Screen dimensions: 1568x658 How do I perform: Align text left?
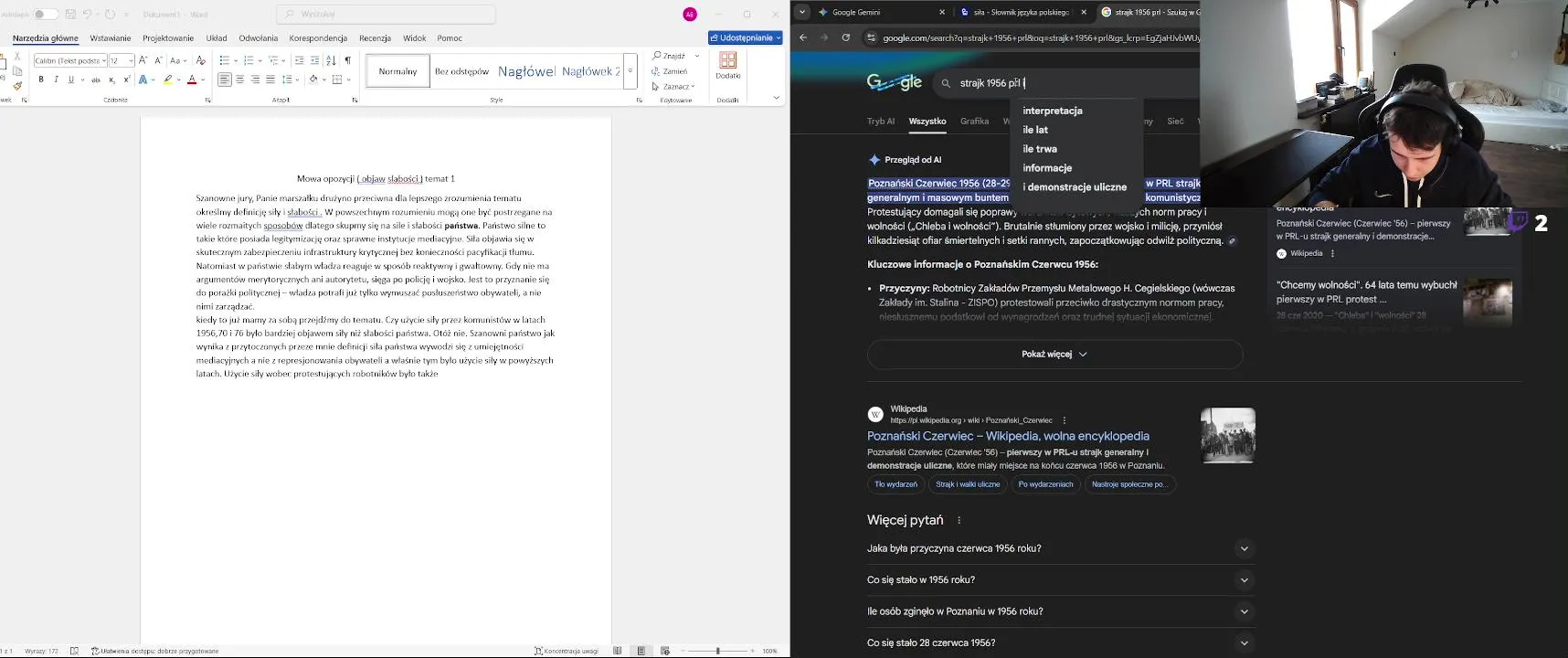tap(224, 80)
